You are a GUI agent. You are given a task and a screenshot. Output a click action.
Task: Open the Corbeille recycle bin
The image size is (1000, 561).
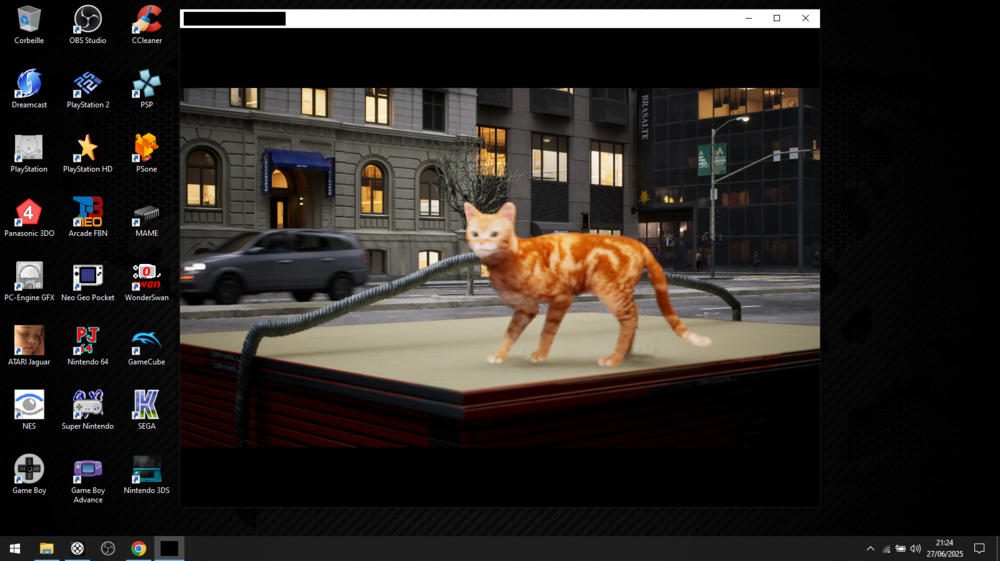point(29,19)
